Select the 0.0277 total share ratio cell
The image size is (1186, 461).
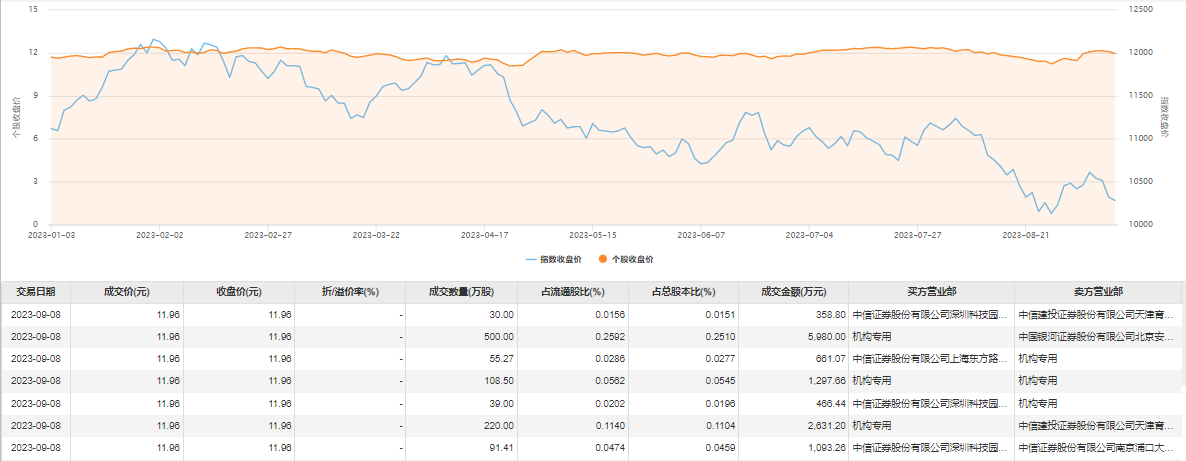[x=684, y=359]
